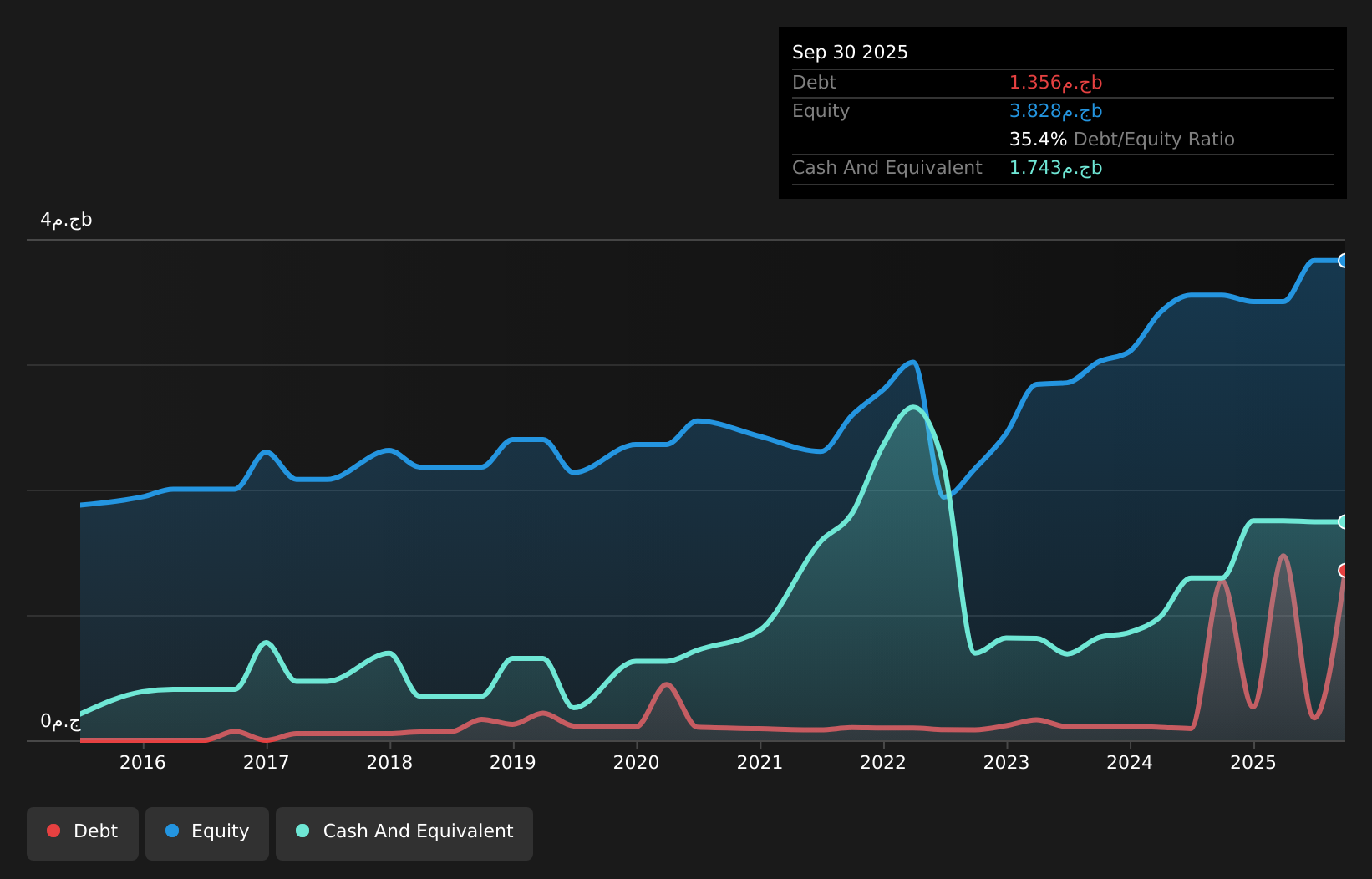
Task: Click the blue Equity endpoint marker
Action: [x=1344, y=261]
